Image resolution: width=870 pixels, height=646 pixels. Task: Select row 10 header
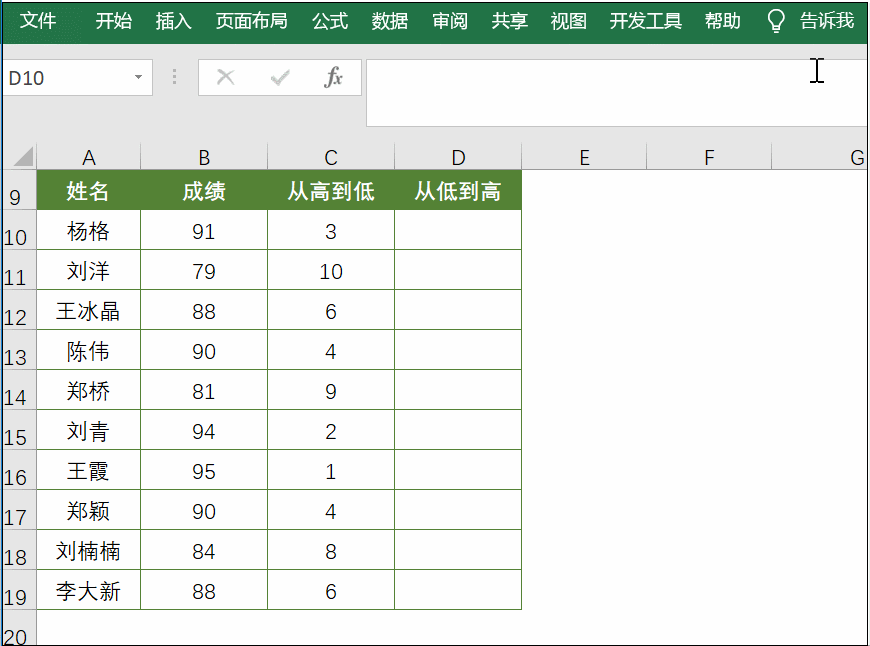[19, 230]
